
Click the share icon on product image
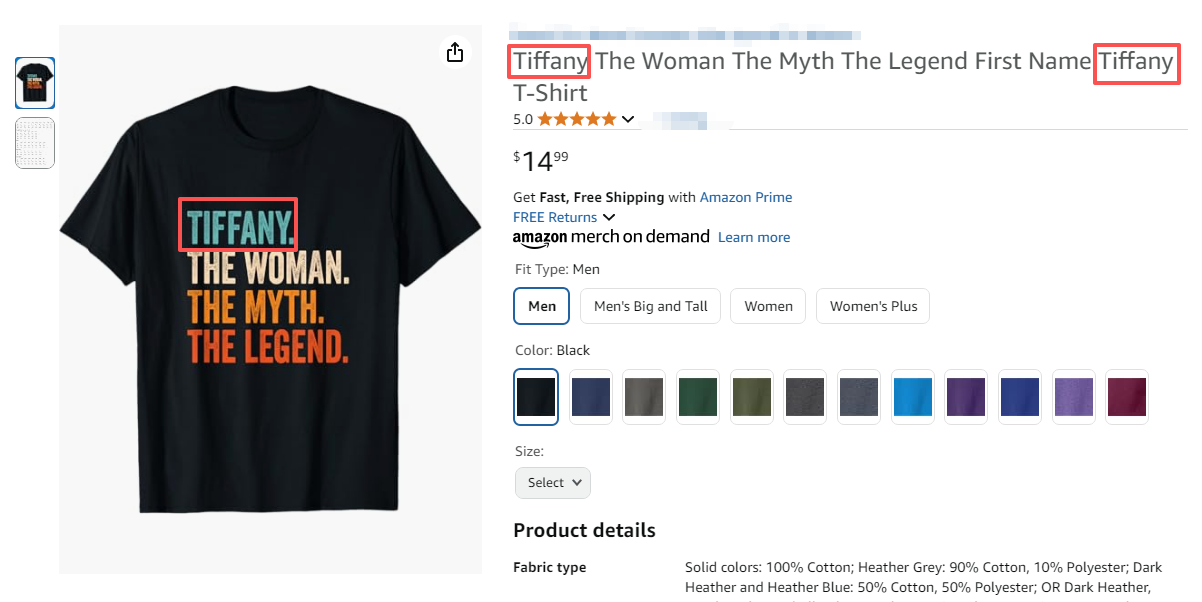pos(455,52)
